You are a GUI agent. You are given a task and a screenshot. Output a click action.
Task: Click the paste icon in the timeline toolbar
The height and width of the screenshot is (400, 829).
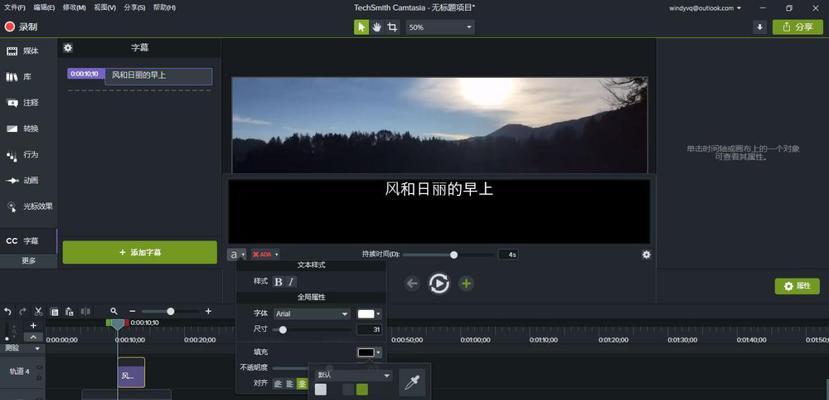(x=69, y=312)
